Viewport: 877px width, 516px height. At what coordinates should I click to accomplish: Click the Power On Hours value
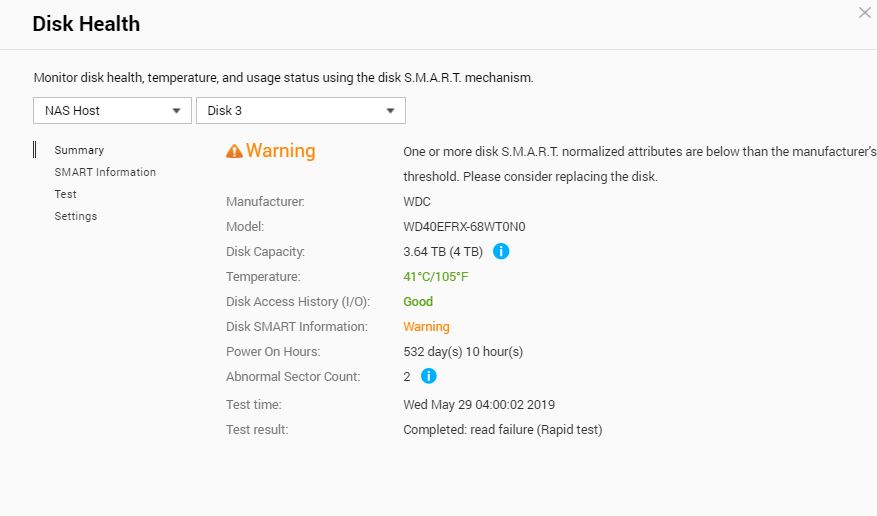coord(463,352)
